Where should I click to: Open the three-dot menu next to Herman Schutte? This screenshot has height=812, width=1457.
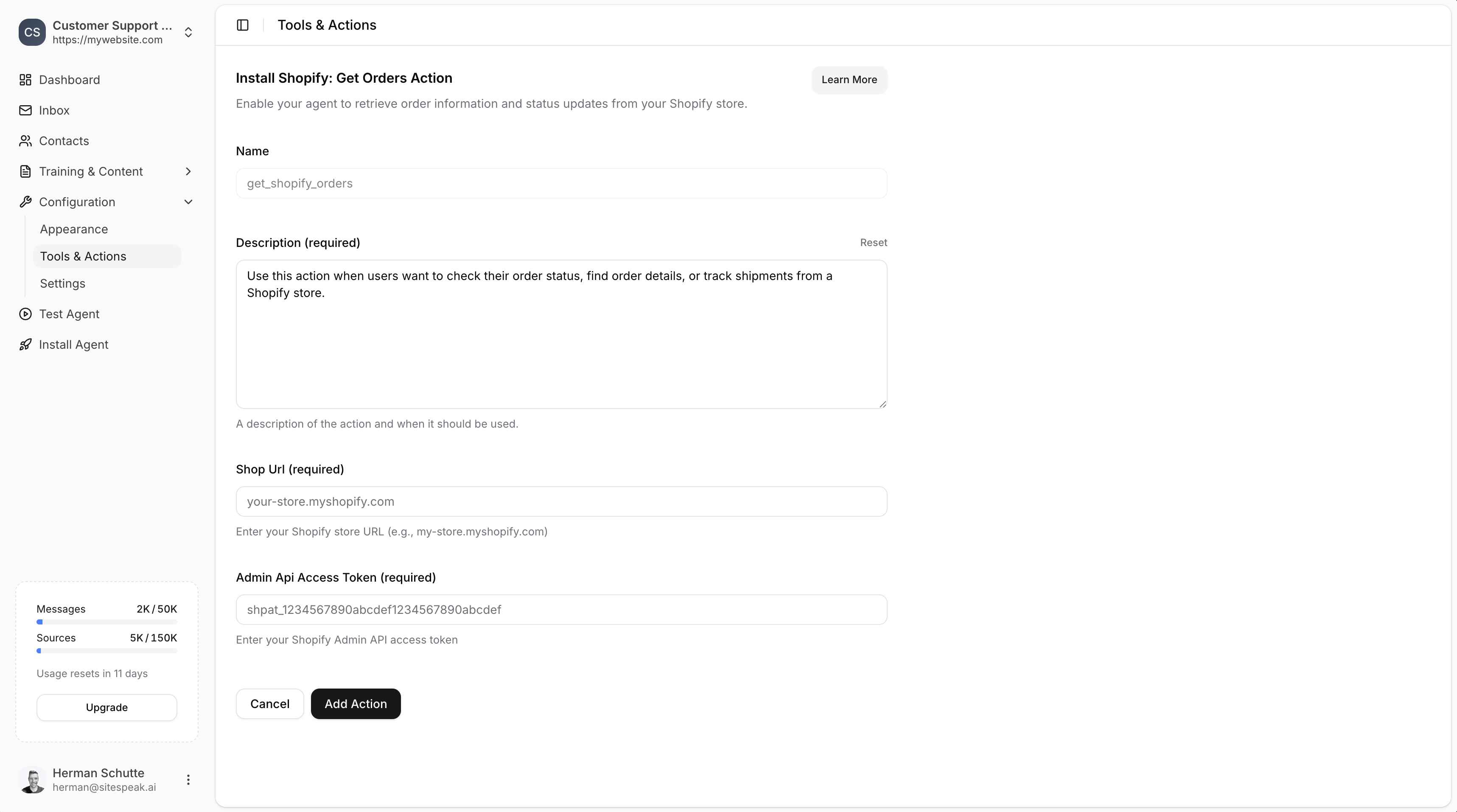point(188,780)
